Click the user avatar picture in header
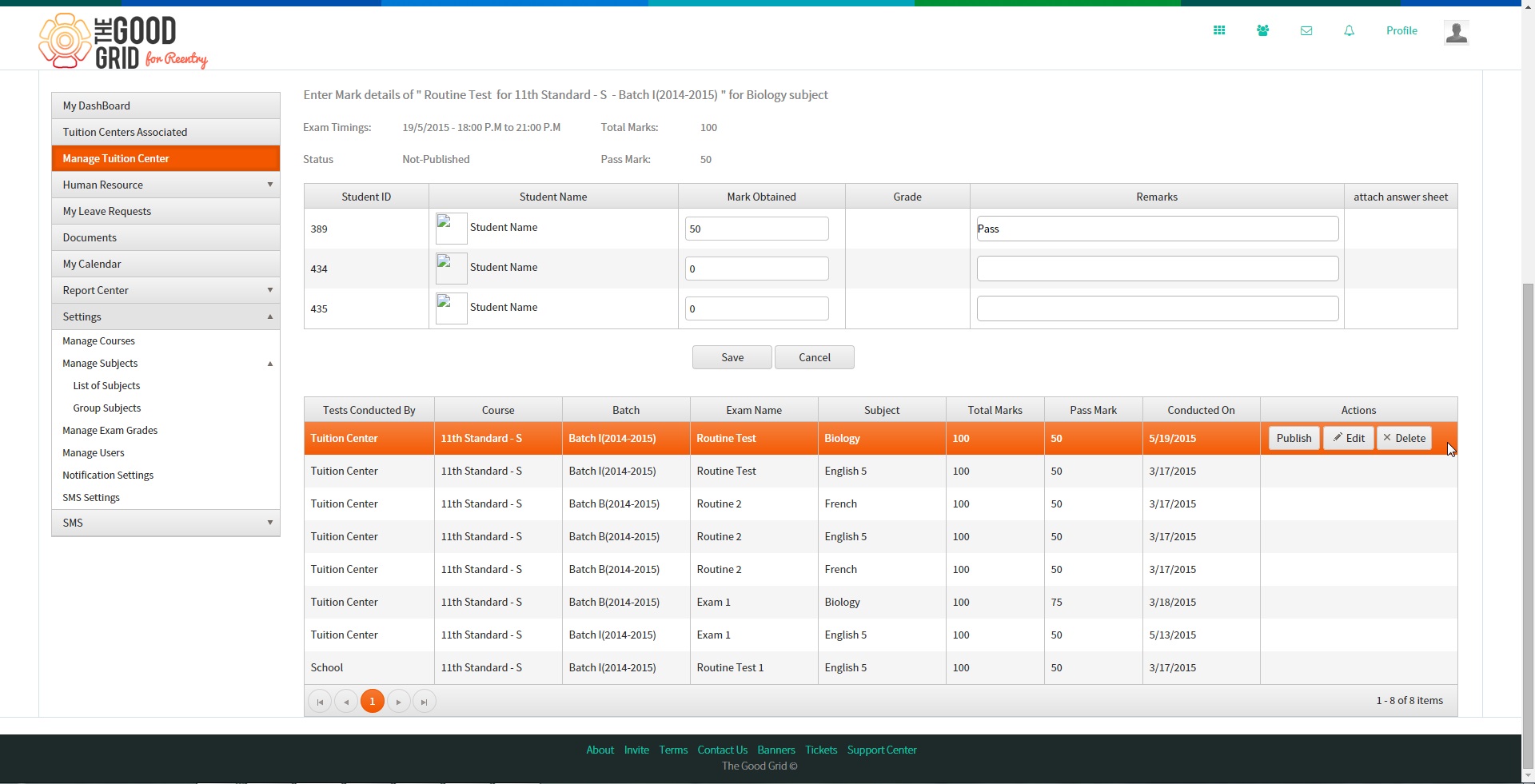 click(1457, 32)
